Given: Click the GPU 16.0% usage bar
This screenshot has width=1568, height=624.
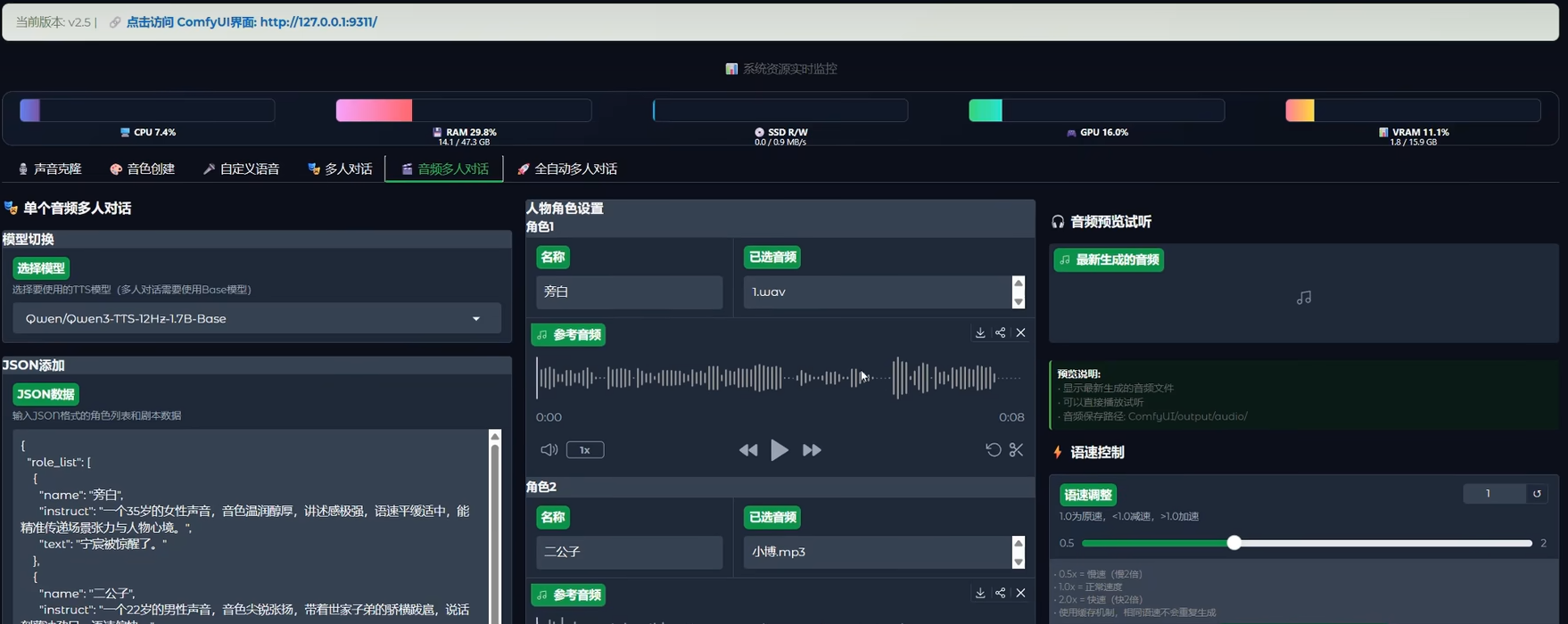Looking at the screenshot, I should [1096, 111].
